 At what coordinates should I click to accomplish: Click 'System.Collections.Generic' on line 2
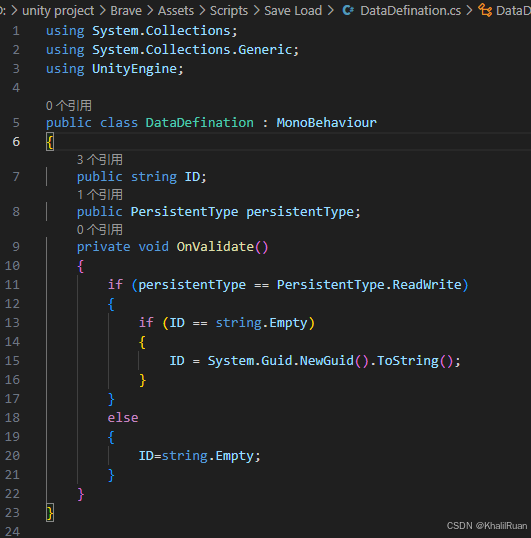tap(192, 50)
